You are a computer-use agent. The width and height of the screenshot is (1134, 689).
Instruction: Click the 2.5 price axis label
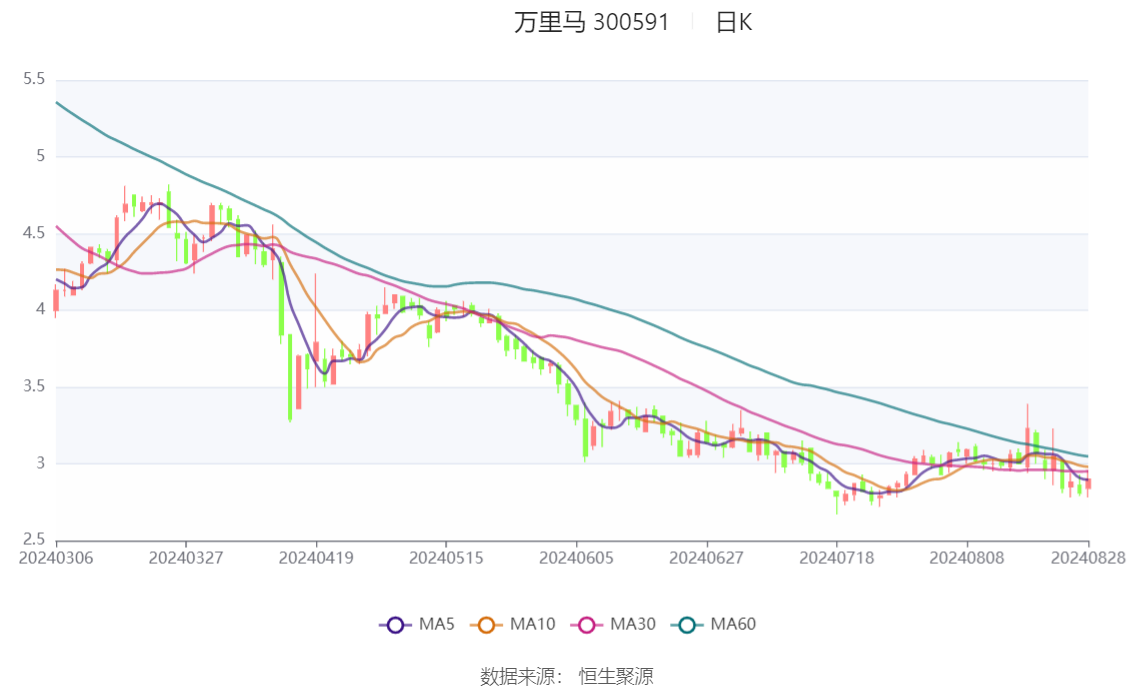(34, 539)
